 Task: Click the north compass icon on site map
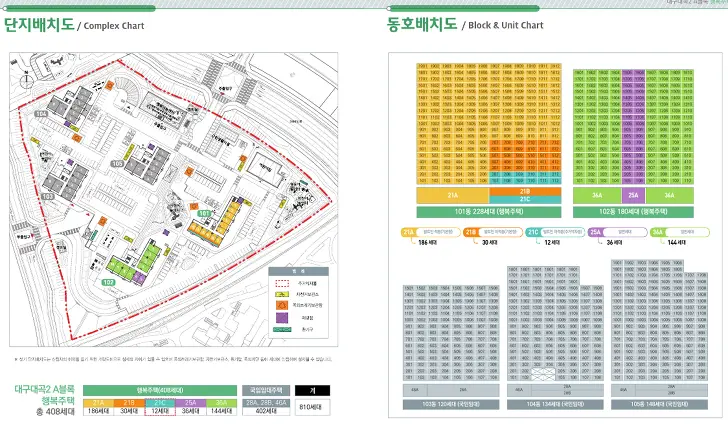[x=27, y=79]
